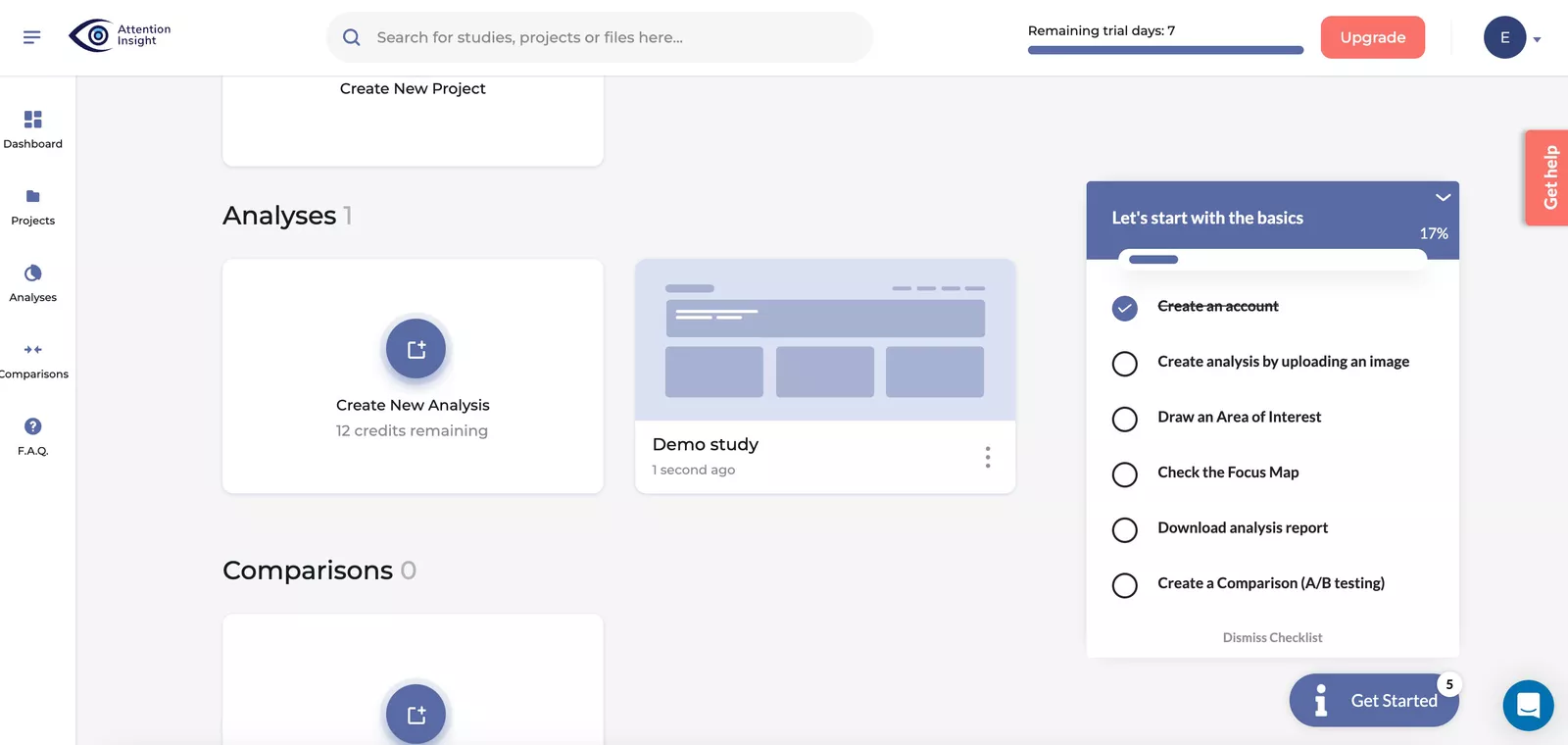Open the F.A.Q. question mark icon
The width and height of the screenshot is (1568, 745).
coord(32,426)
